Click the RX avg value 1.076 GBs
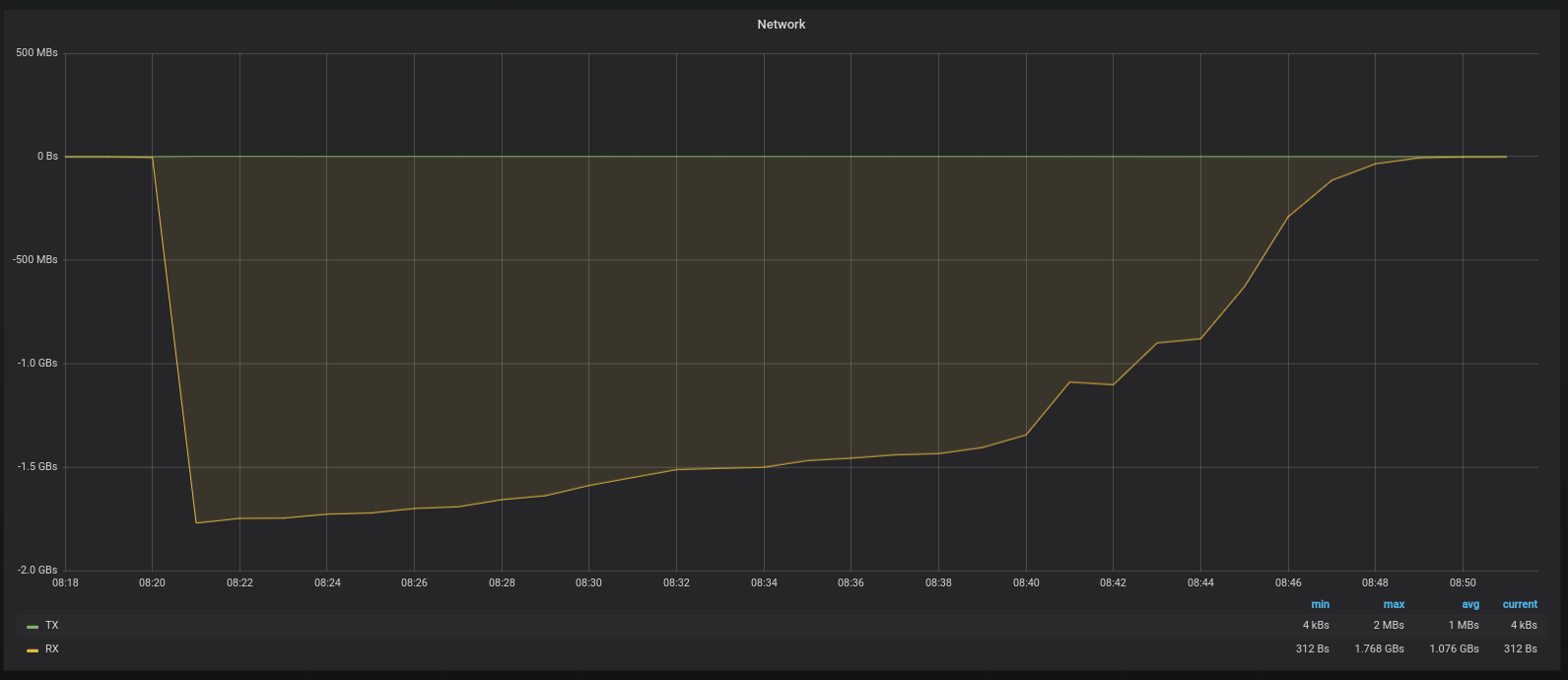This screenshot has width=1568, height=680. pos(1454,649)
